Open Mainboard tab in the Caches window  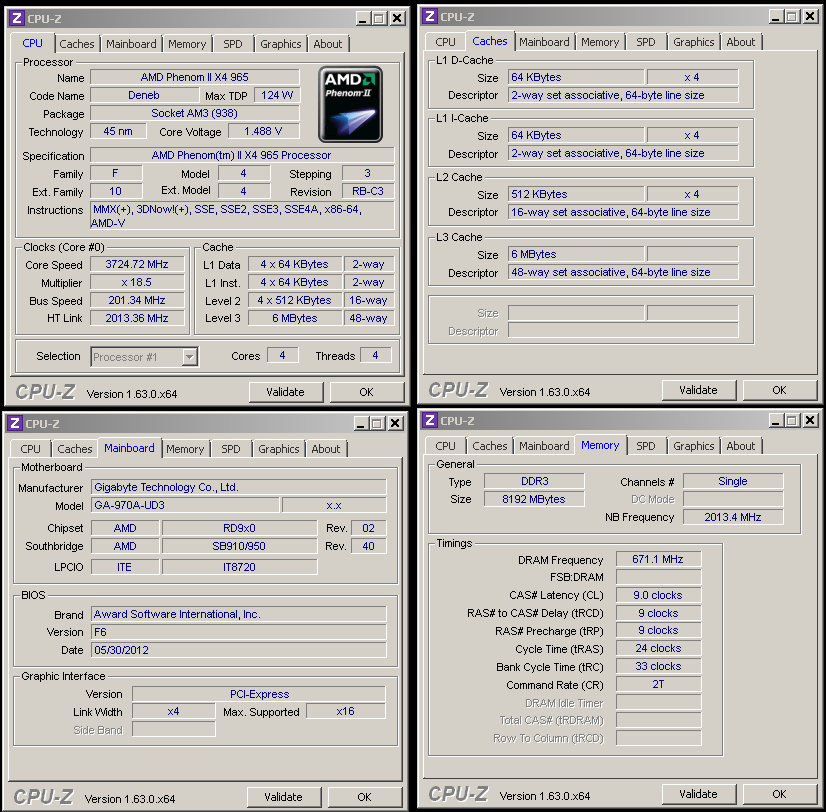coord(544,42)
